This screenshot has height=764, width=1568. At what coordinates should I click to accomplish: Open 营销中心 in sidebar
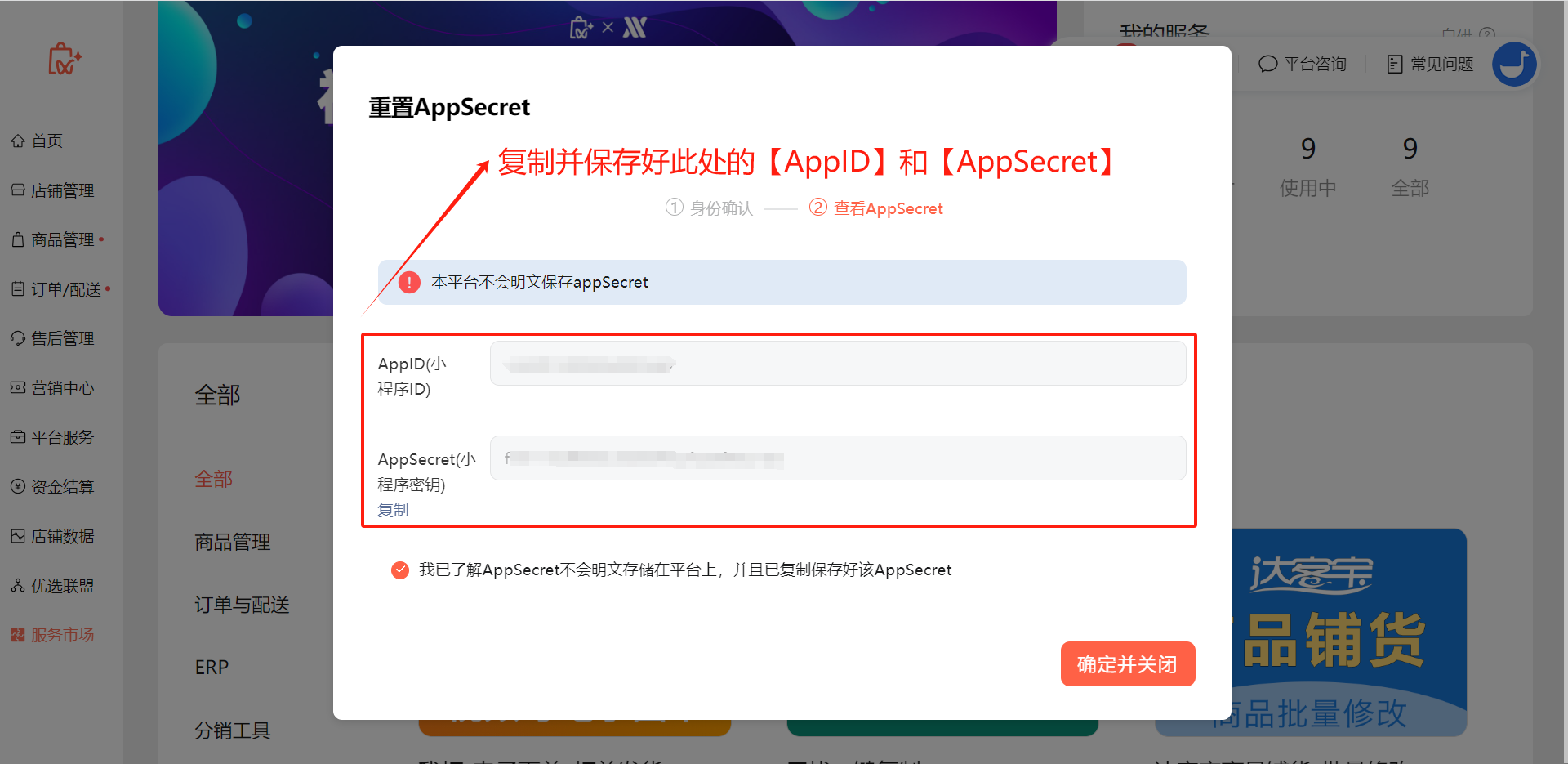point(53,388)
